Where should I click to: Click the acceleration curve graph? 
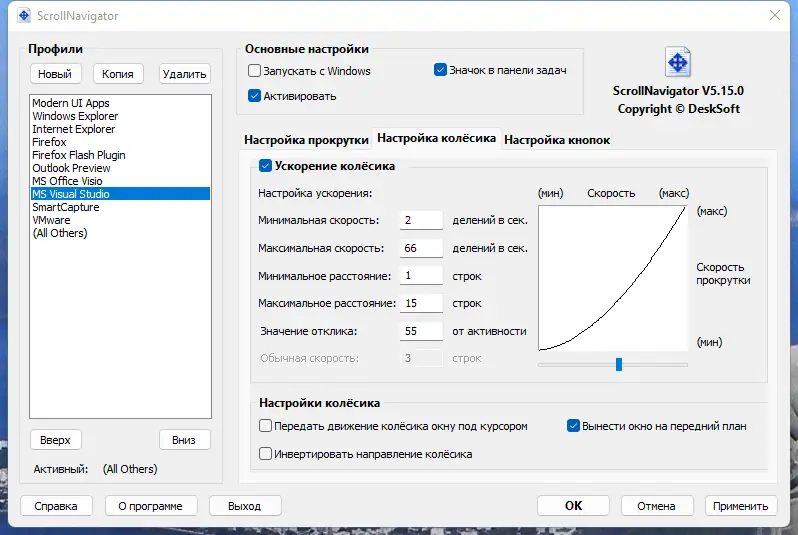point(613,278)
